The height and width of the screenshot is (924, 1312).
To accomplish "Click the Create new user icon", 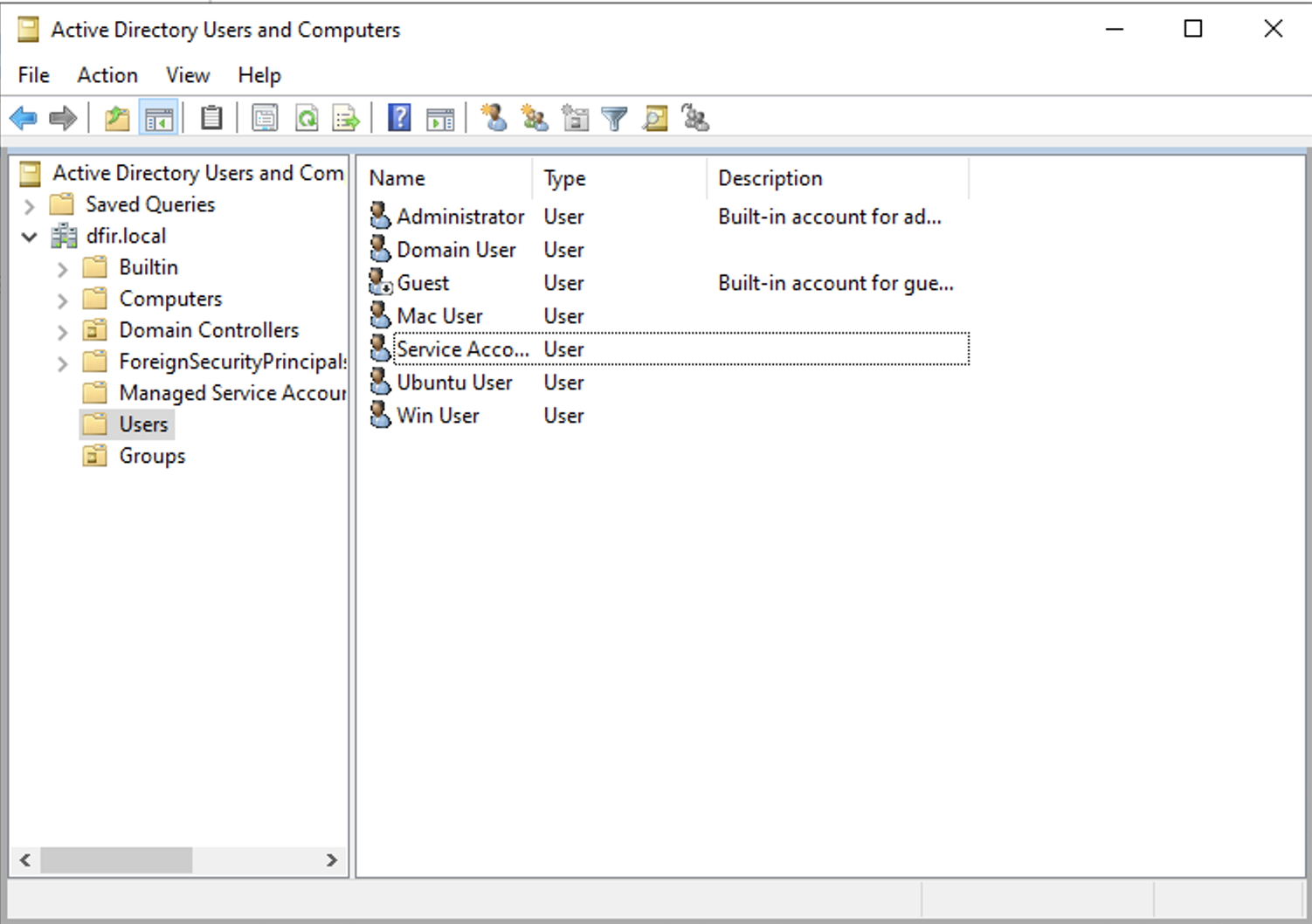I will pos(494,118).
